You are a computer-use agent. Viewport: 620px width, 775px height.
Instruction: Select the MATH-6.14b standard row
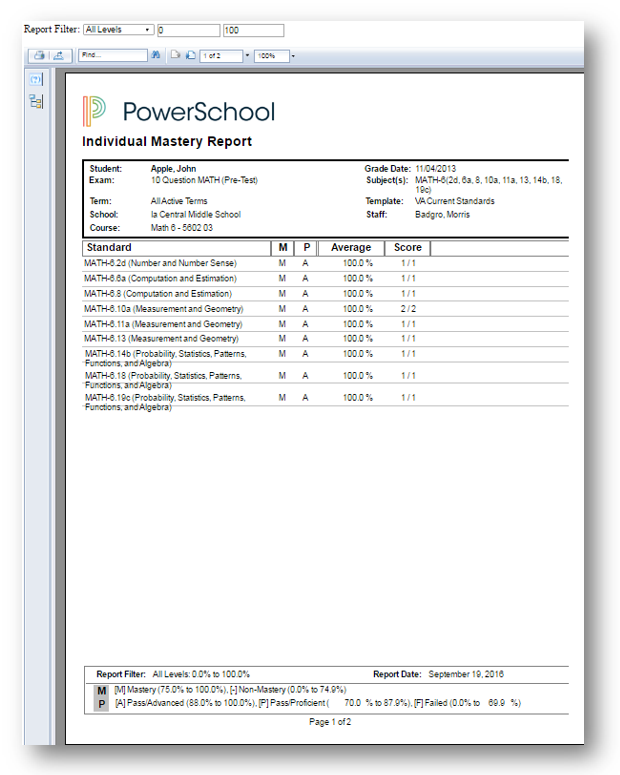[x=325, y=358]
